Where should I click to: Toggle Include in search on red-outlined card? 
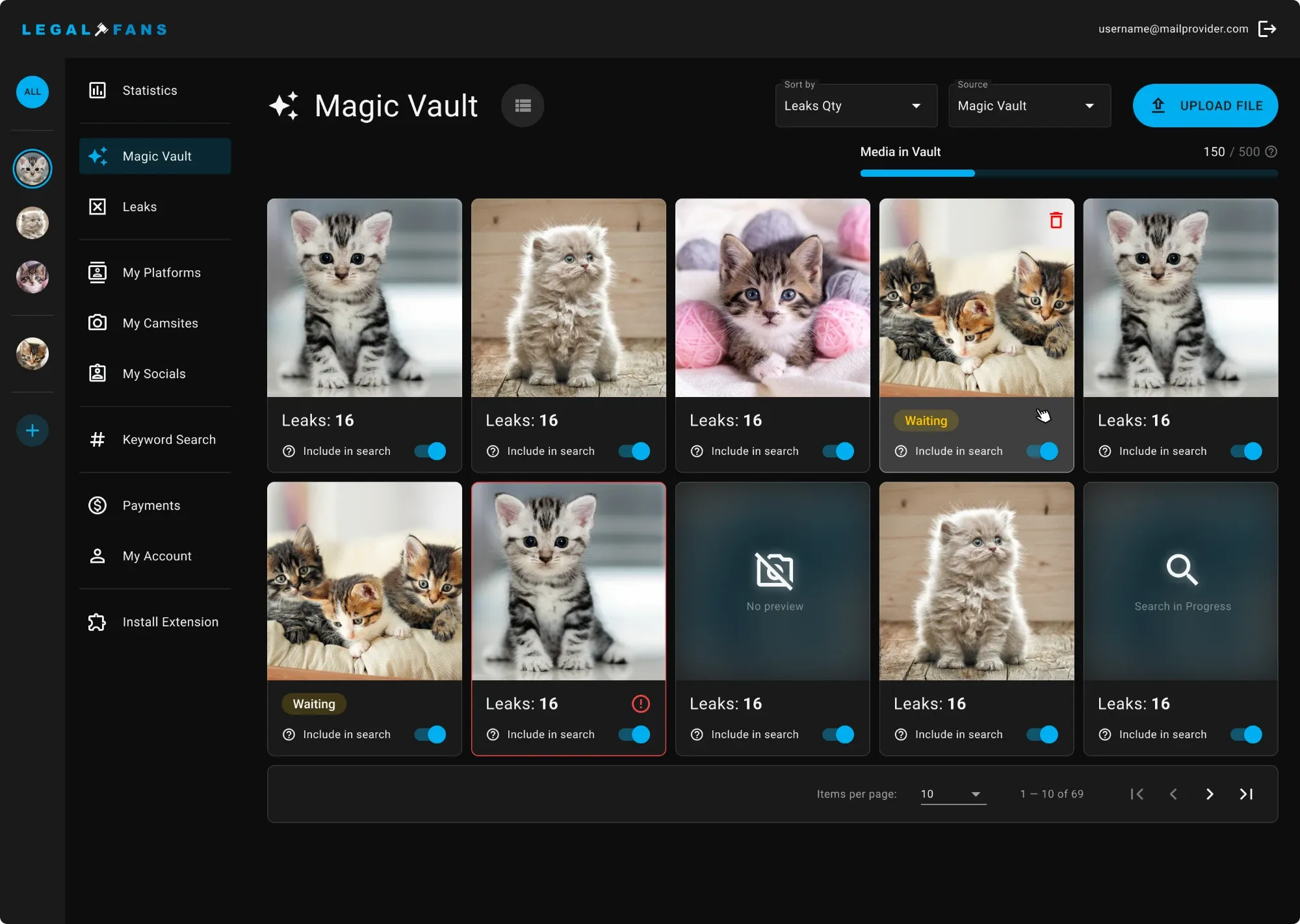point(634,734)
